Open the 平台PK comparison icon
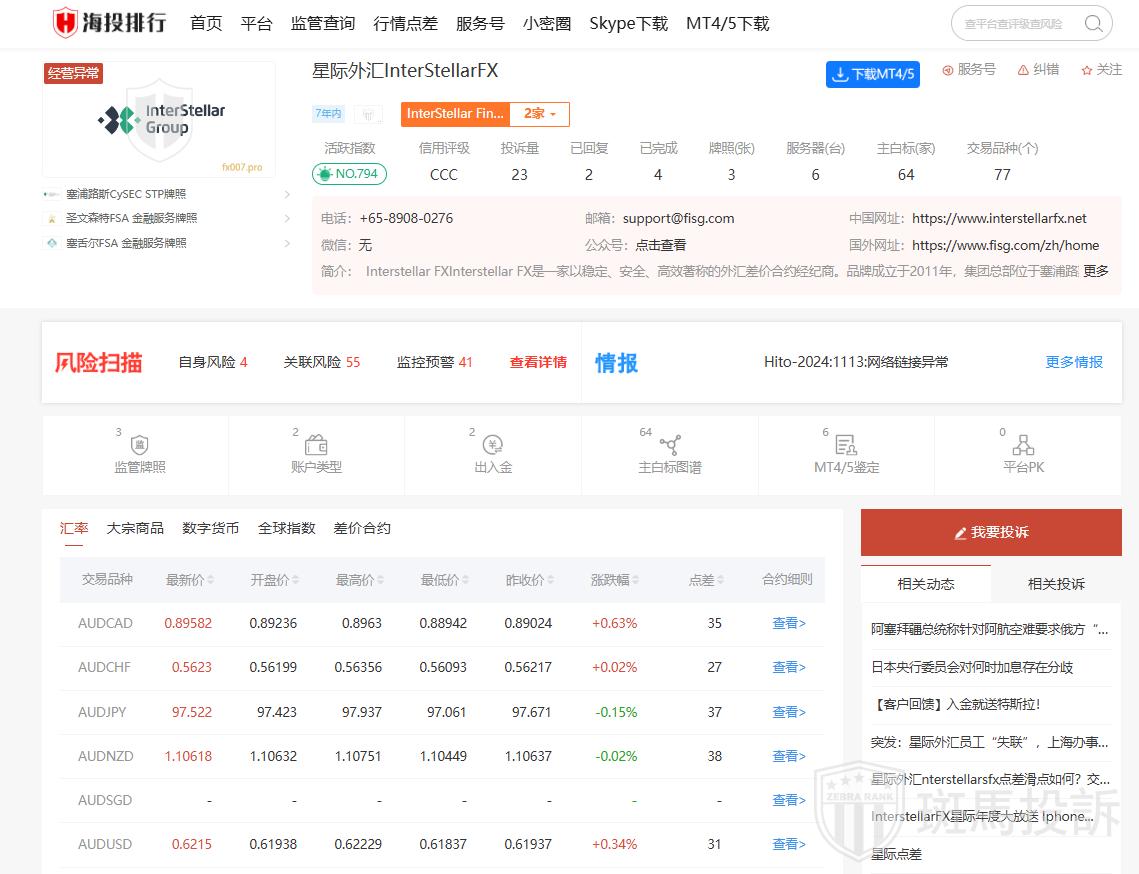 click(x=1023, y=445)
